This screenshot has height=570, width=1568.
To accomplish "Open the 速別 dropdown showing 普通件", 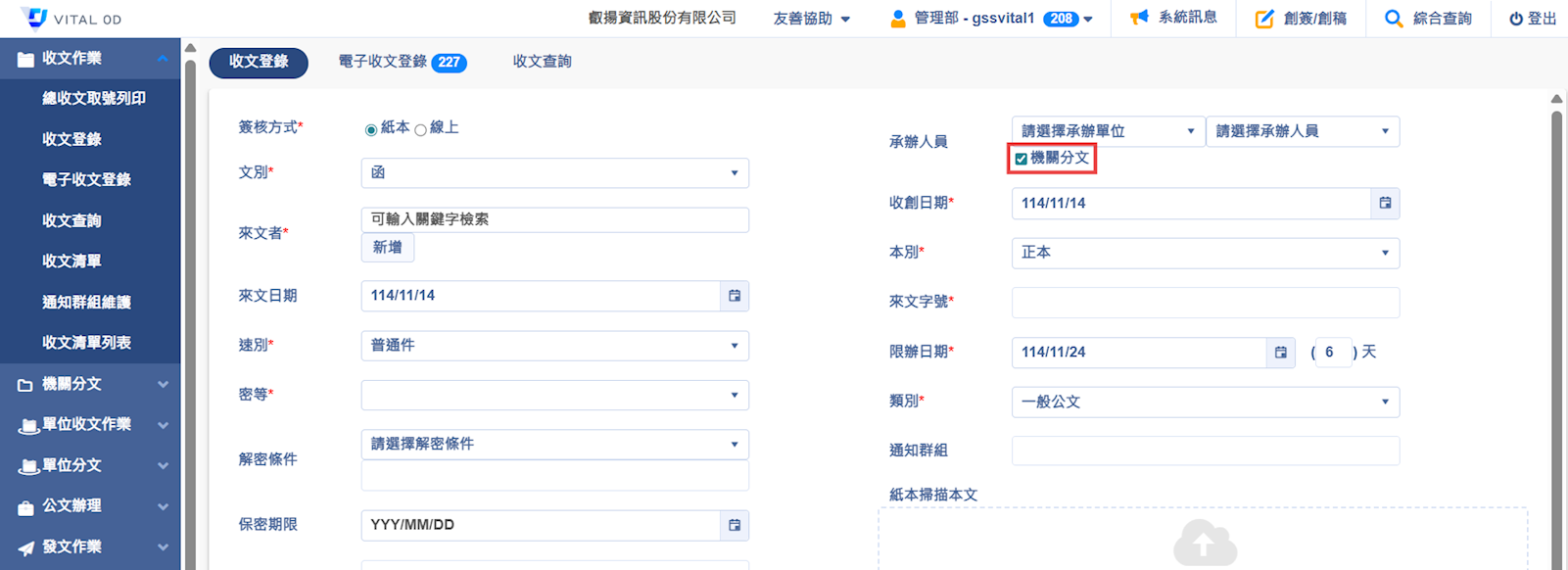I will click(x=554, y=346).
